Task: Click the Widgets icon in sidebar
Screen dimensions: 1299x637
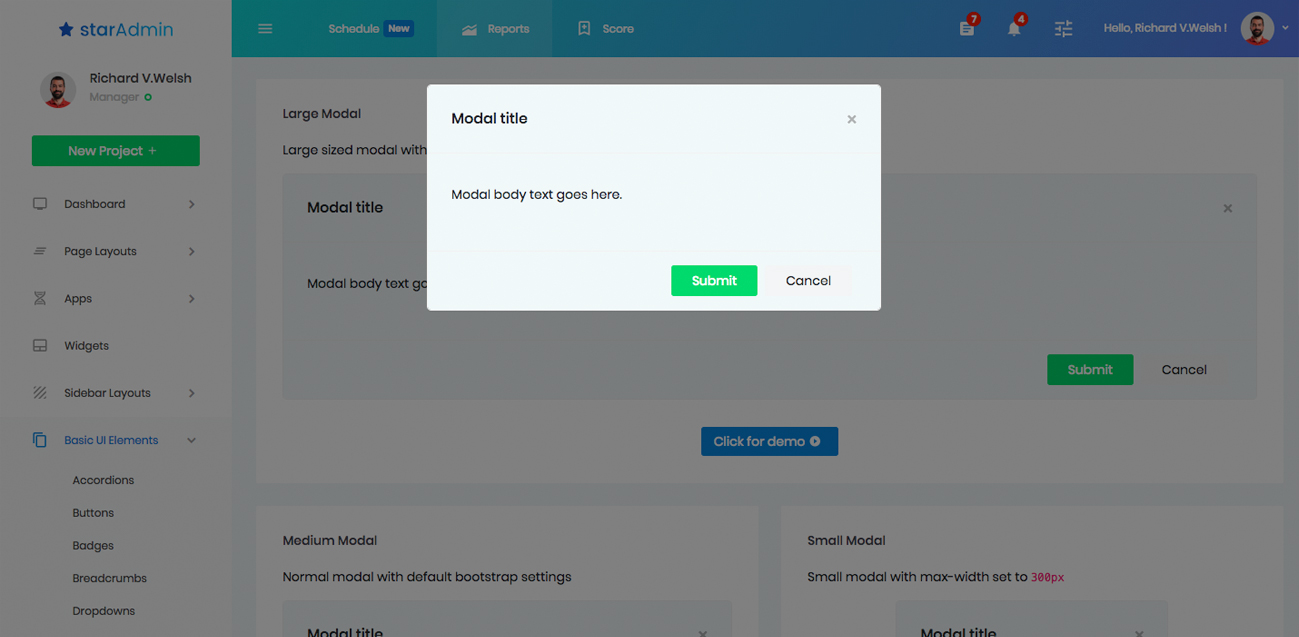Action: 40,346
